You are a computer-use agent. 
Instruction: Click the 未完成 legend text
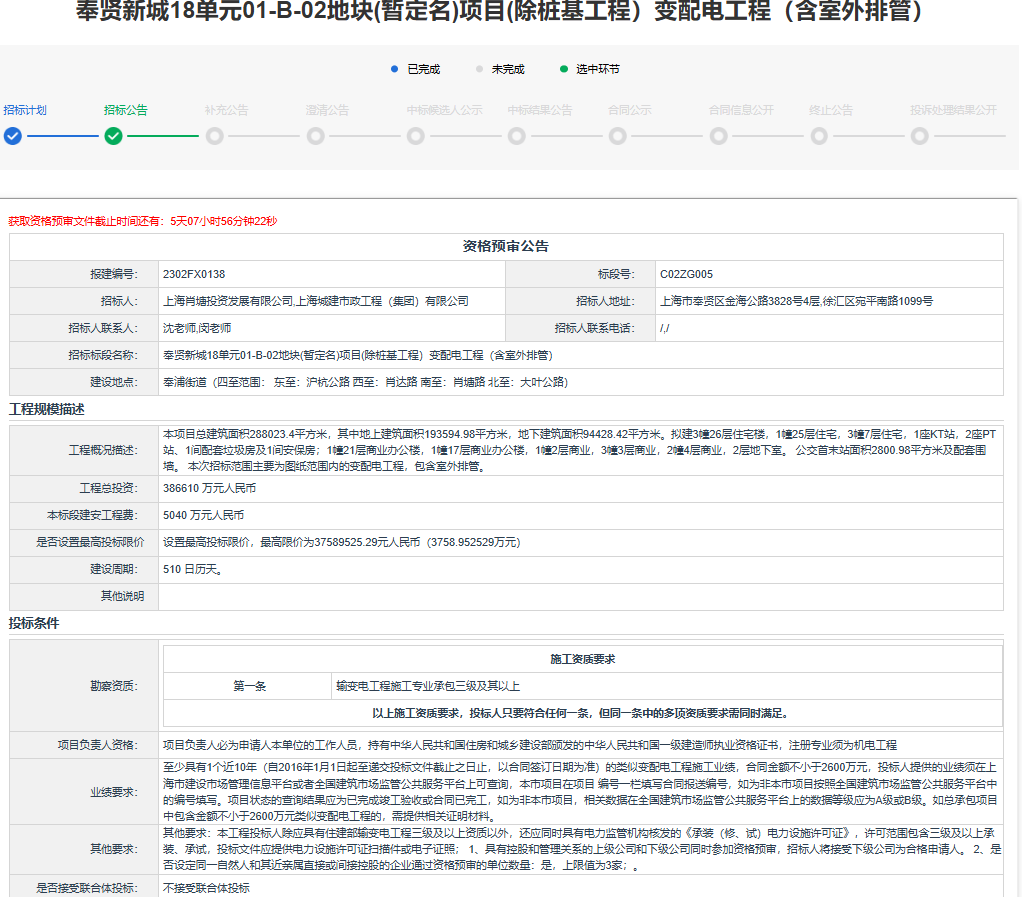point(508,69)
